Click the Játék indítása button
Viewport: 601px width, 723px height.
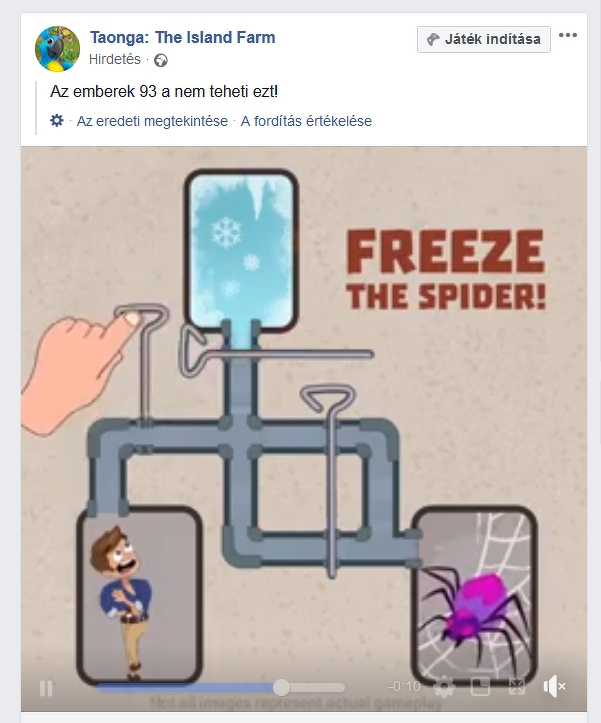point(484,39)
